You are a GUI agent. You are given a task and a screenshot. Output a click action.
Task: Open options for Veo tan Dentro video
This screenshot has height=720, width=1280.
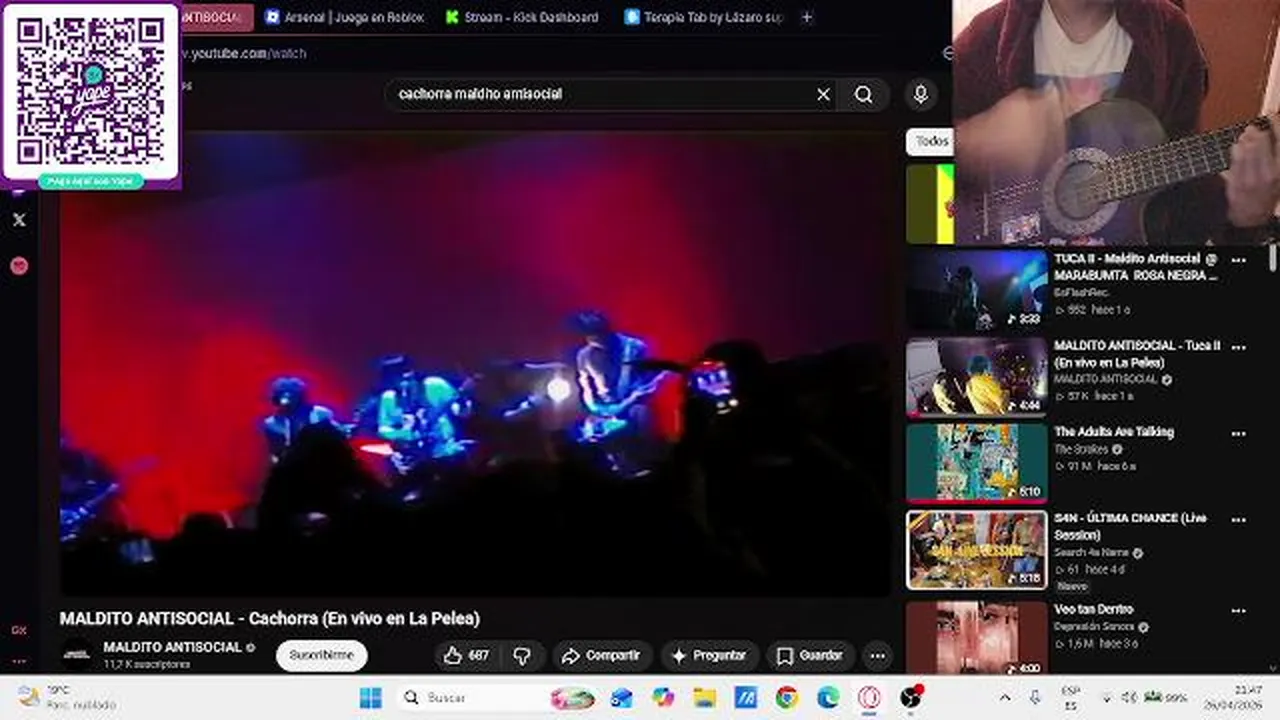(1238, 610)
